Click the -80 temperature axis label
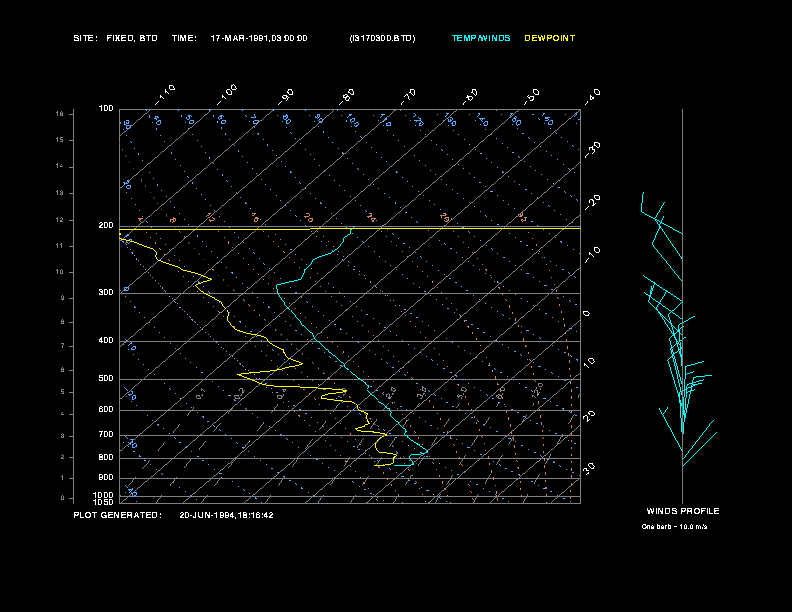This screenshot has height=612, width=792. (346, 97)
